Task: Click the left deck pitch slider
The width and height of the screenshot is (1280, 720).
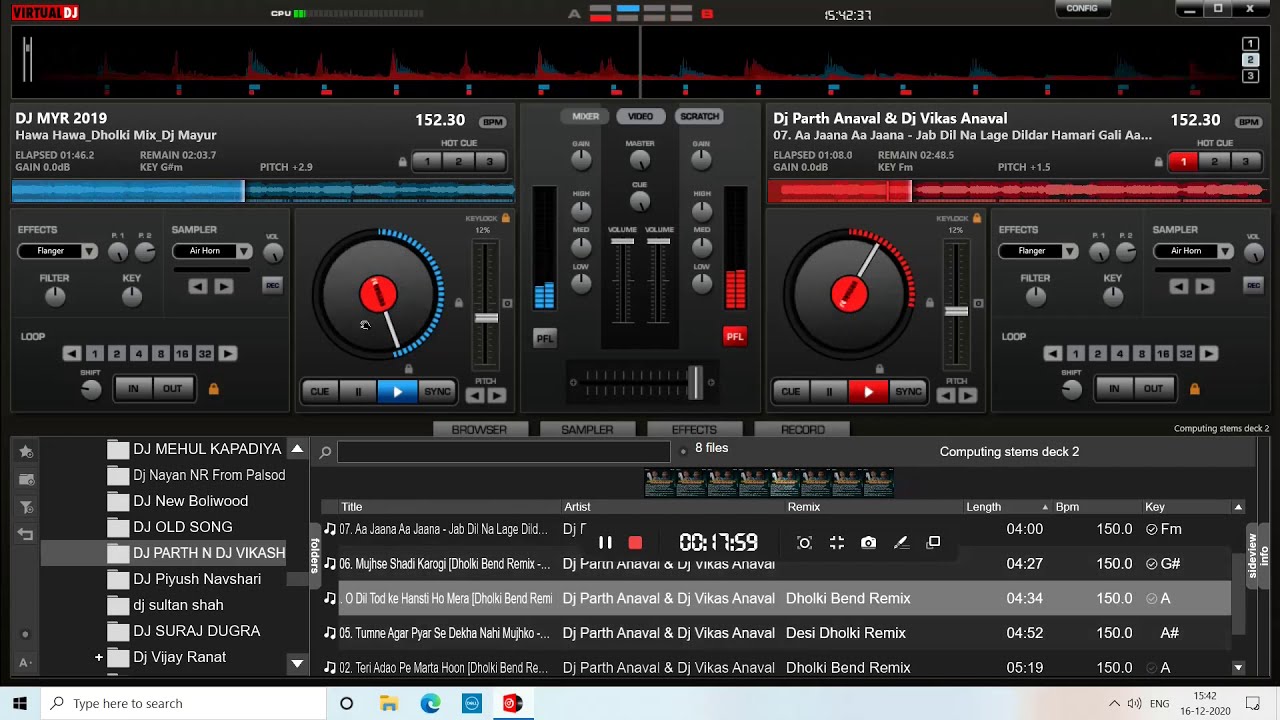Action: click(486, 317)
